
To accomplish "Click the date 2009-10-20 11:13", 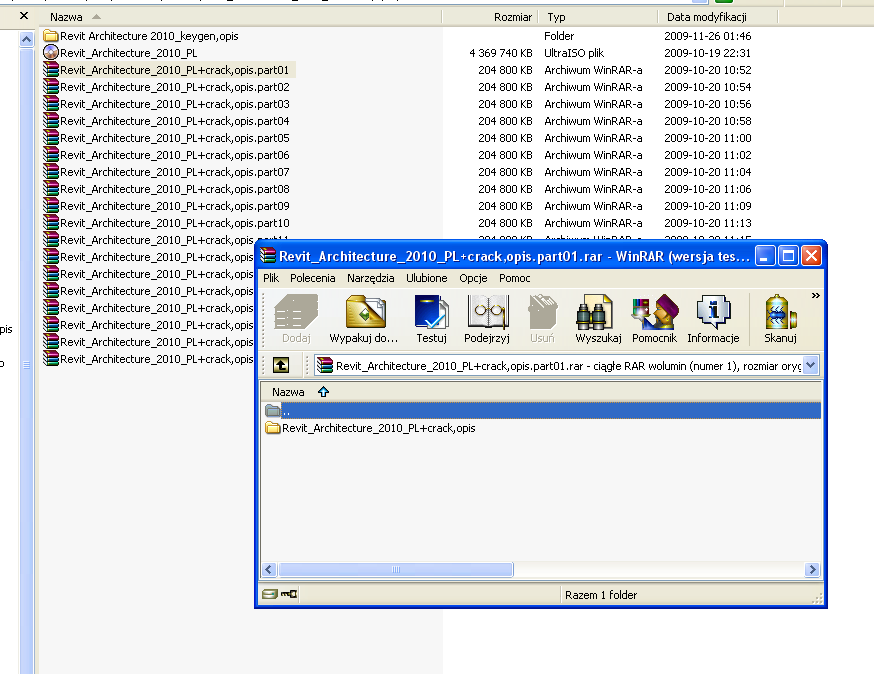I will [708, 223].
